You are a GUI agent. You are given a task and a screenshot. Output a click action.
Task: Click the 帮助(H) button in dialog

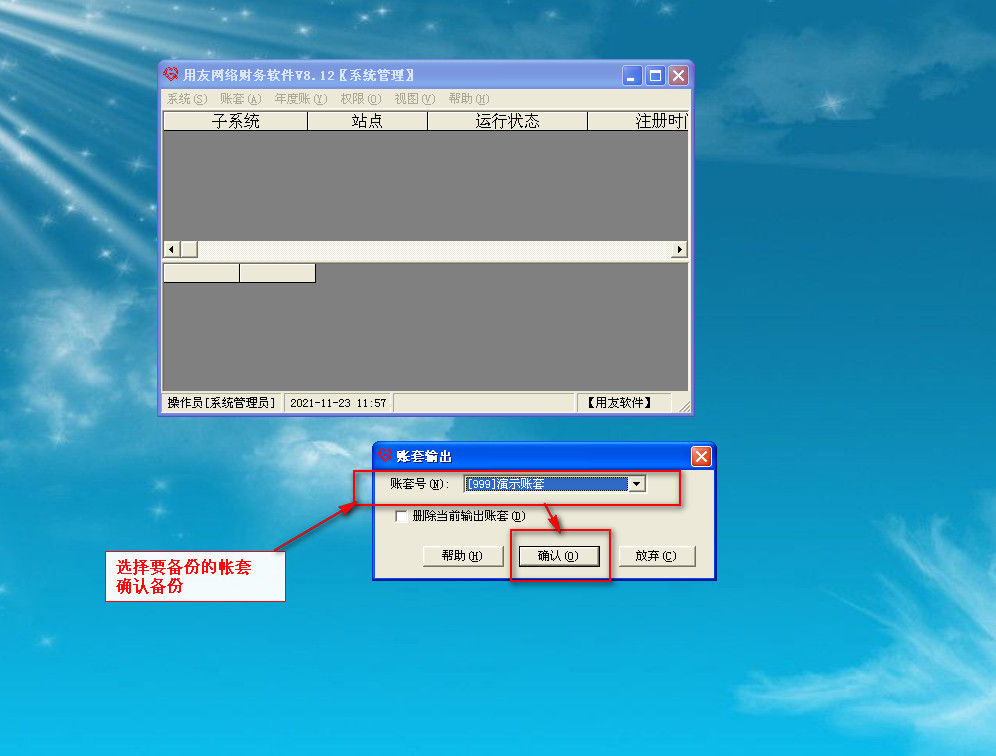click(461, 556)
